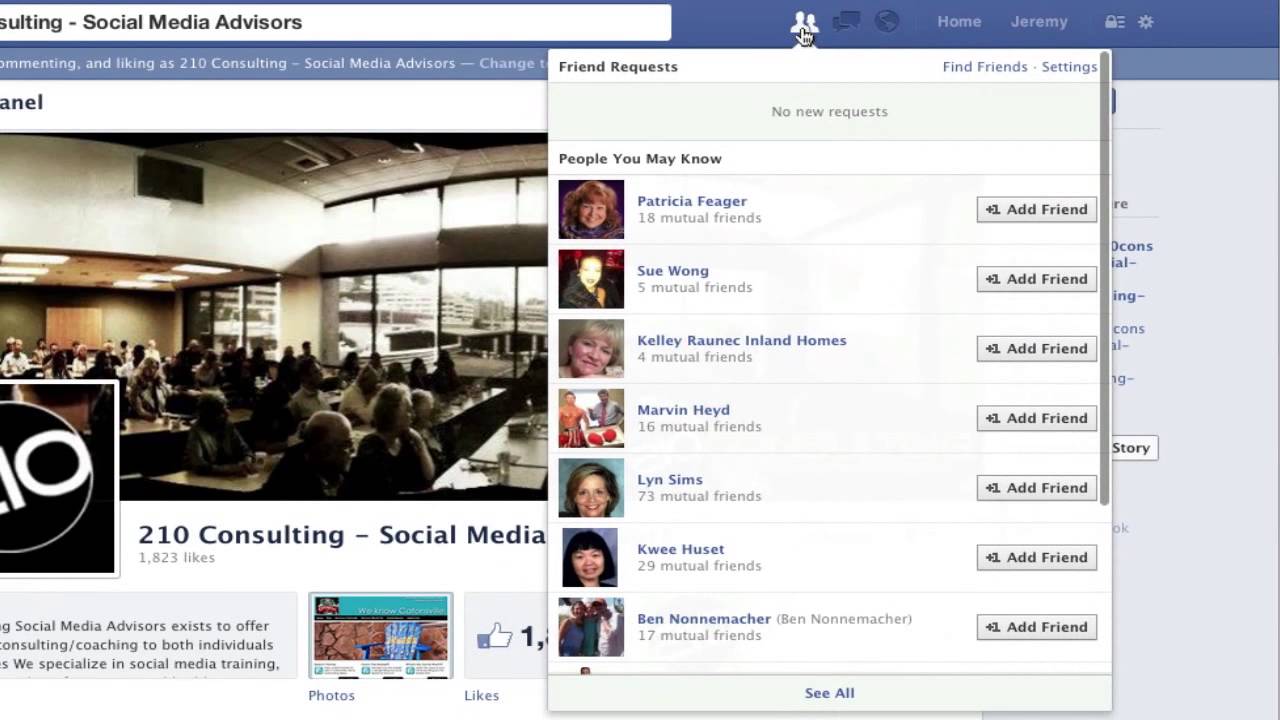Viewport: 1280px width, 720px height.
Task: Click '29 mutual friends' under Kwee Huset
Action: coord(699,566)
